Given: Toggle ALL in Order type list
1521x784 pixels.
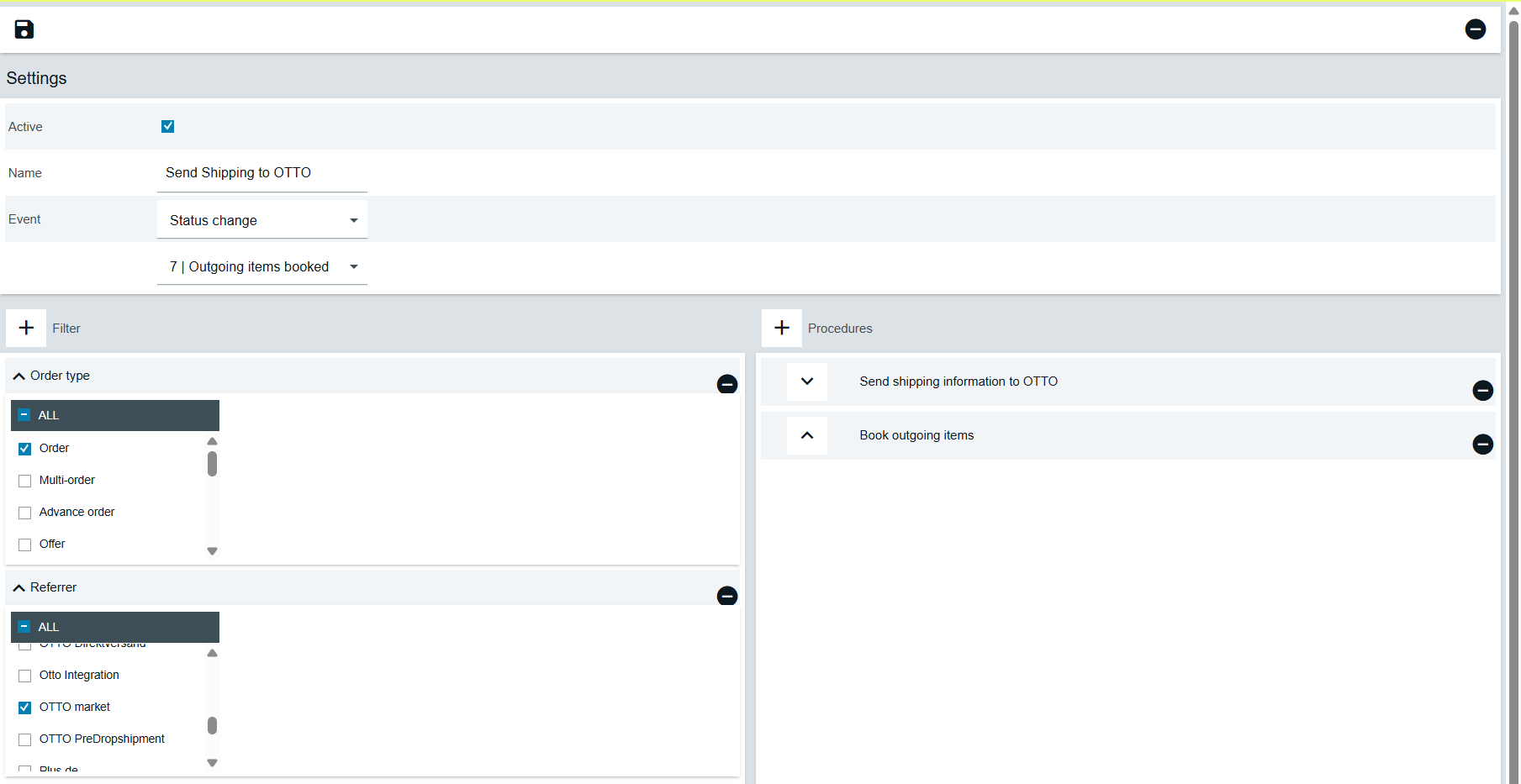Looking at the screenshot, I should pyautogui.click(x=24, y=415).
